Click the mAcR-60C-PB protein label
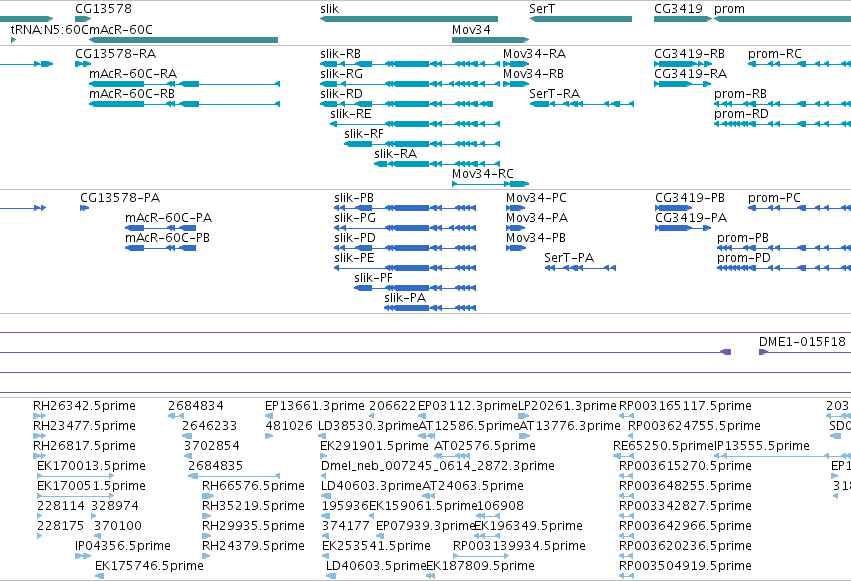This screenshot has height=581, width=851. [167, 238]
